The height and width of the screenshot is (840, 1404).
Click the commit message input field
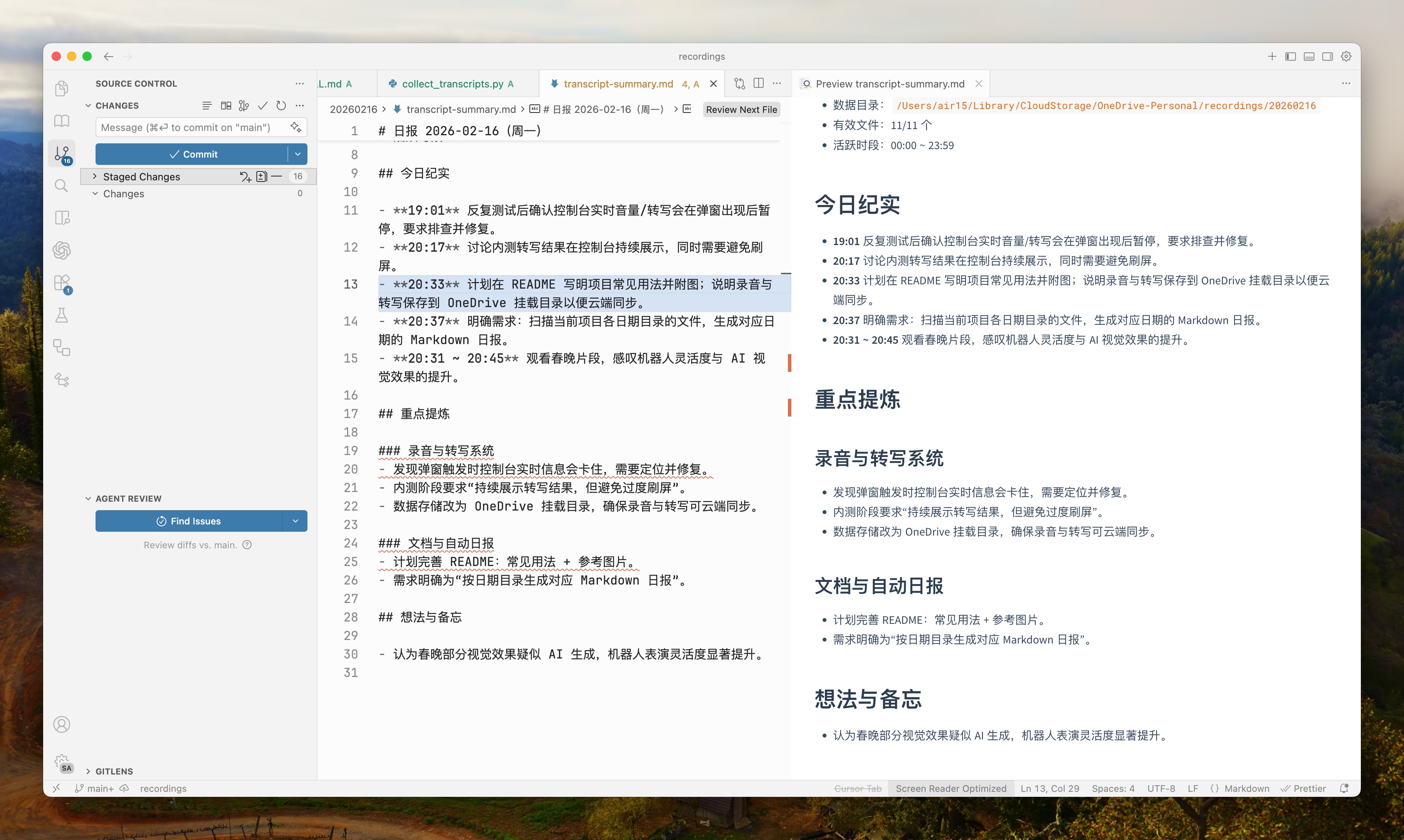[187, 128]
